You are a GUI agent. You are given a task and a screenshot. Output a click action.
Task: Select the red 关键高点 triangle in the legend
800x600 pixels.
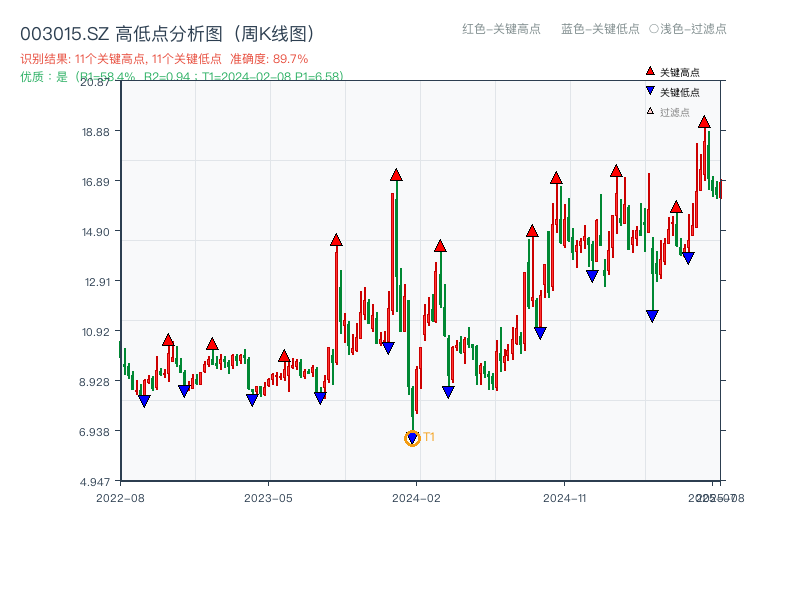650,71
